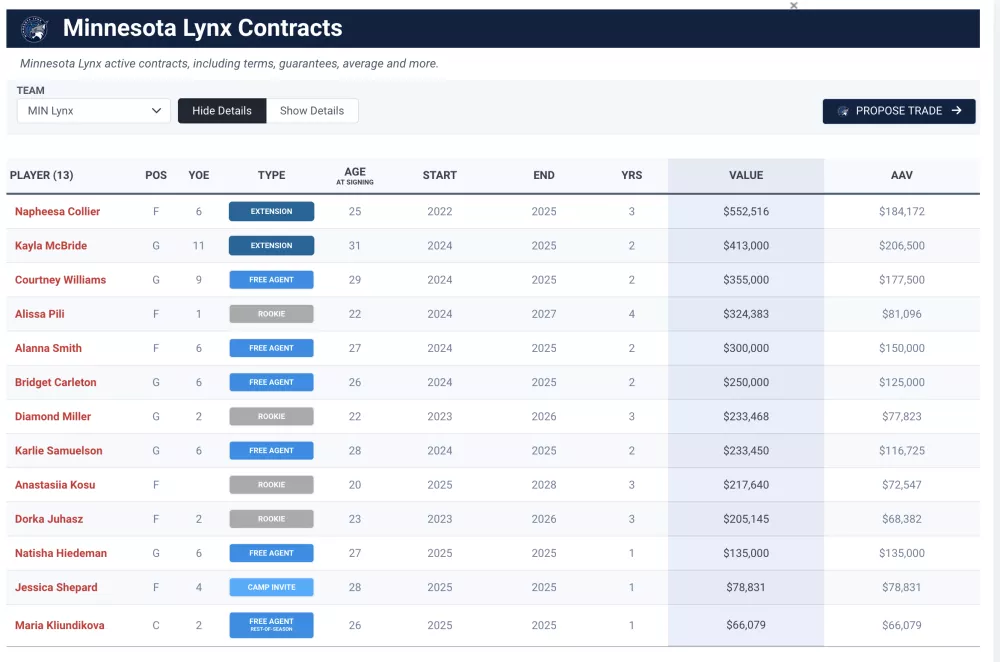
Task: Click Napheesa Collier's 2022 start year
Action: pyautogui.click(x=439, y=212)
